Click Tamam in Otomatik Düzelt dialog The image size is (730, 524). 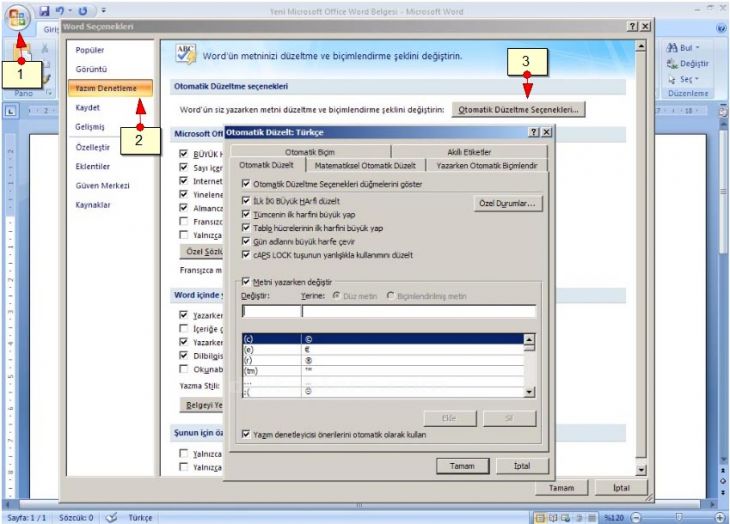[462, 466]
